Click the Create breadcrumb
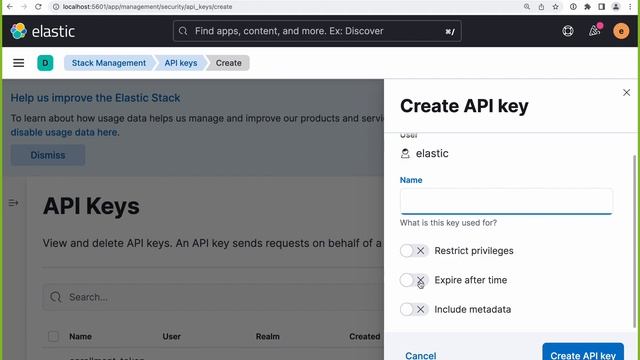This screenshot has width=640, height=360. 229,63
